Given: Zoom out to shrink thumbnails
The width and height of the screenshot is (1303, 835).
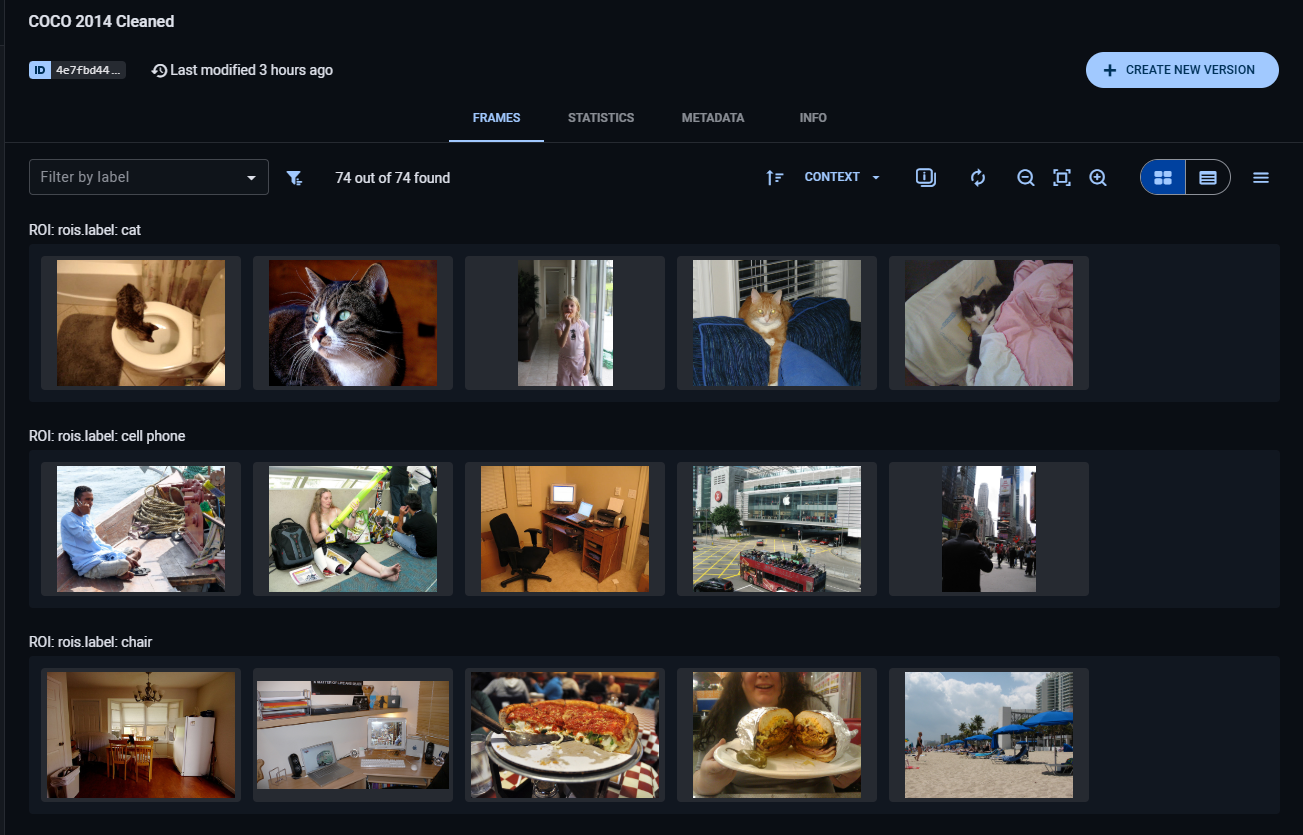Looking at the screenshot, I should pos(1025,177).
